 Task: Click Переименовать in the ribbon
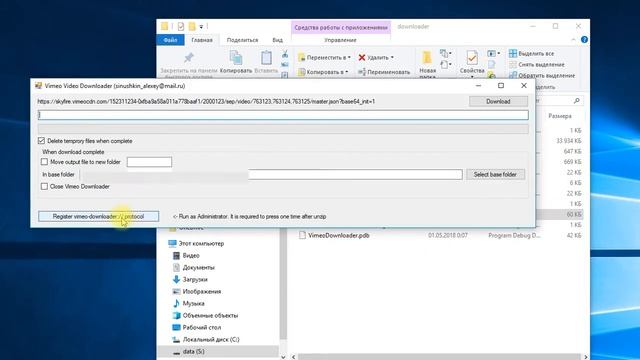384,72
